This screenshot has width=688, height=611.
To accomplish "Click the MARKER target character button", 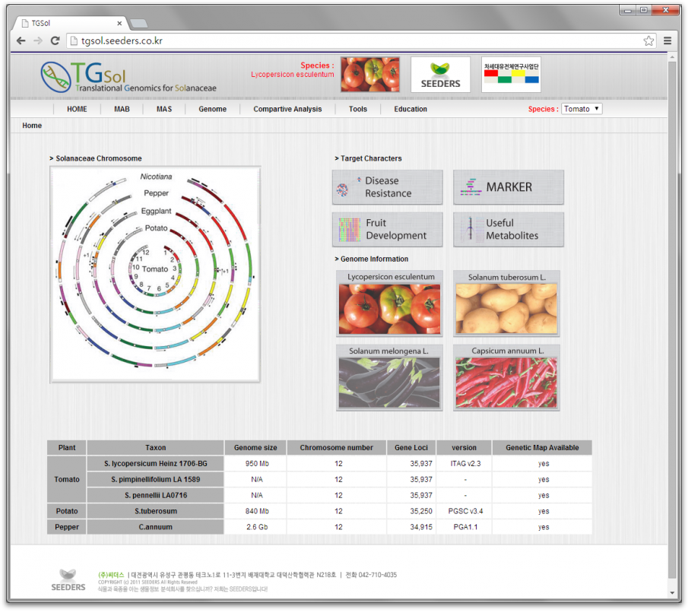I will pos(508,187).
